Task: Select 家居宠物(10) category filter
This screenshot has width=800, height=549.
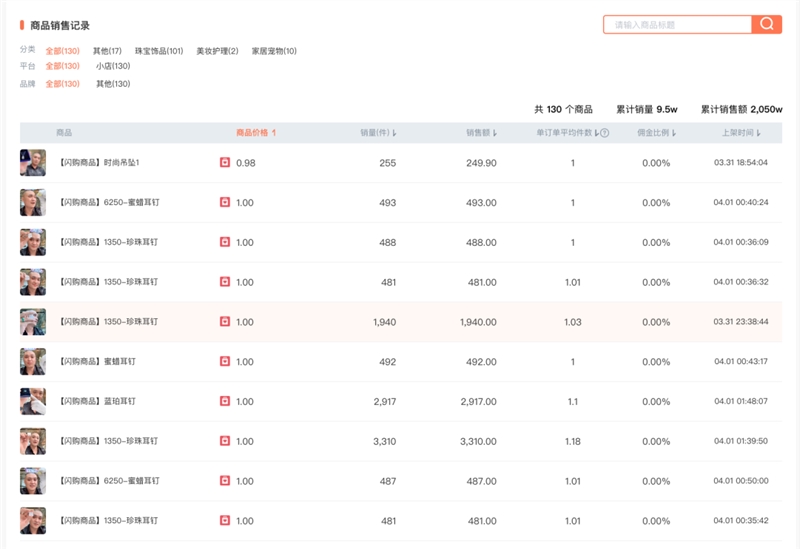Action: [x=274, y=50]
